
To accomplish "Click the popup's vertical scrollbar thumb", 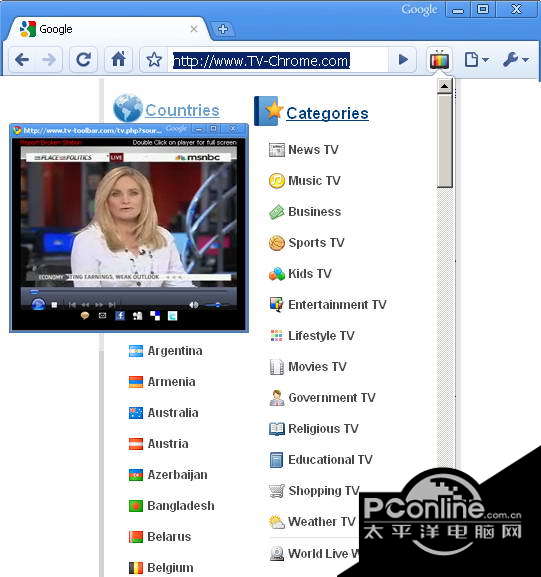I will click(x=445, y=141).
